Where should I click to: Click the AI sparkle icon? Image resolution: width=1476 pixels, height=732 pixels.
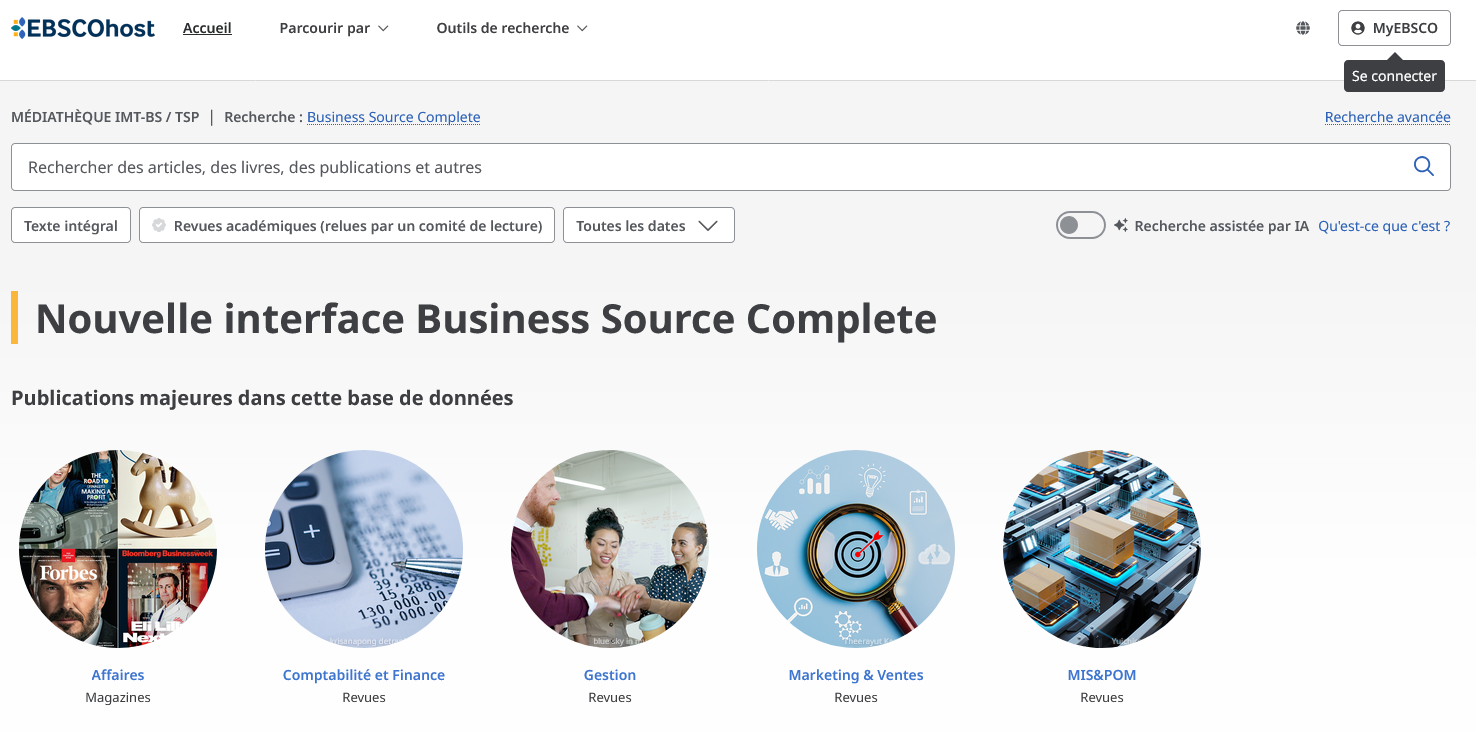pos(1121,225)
